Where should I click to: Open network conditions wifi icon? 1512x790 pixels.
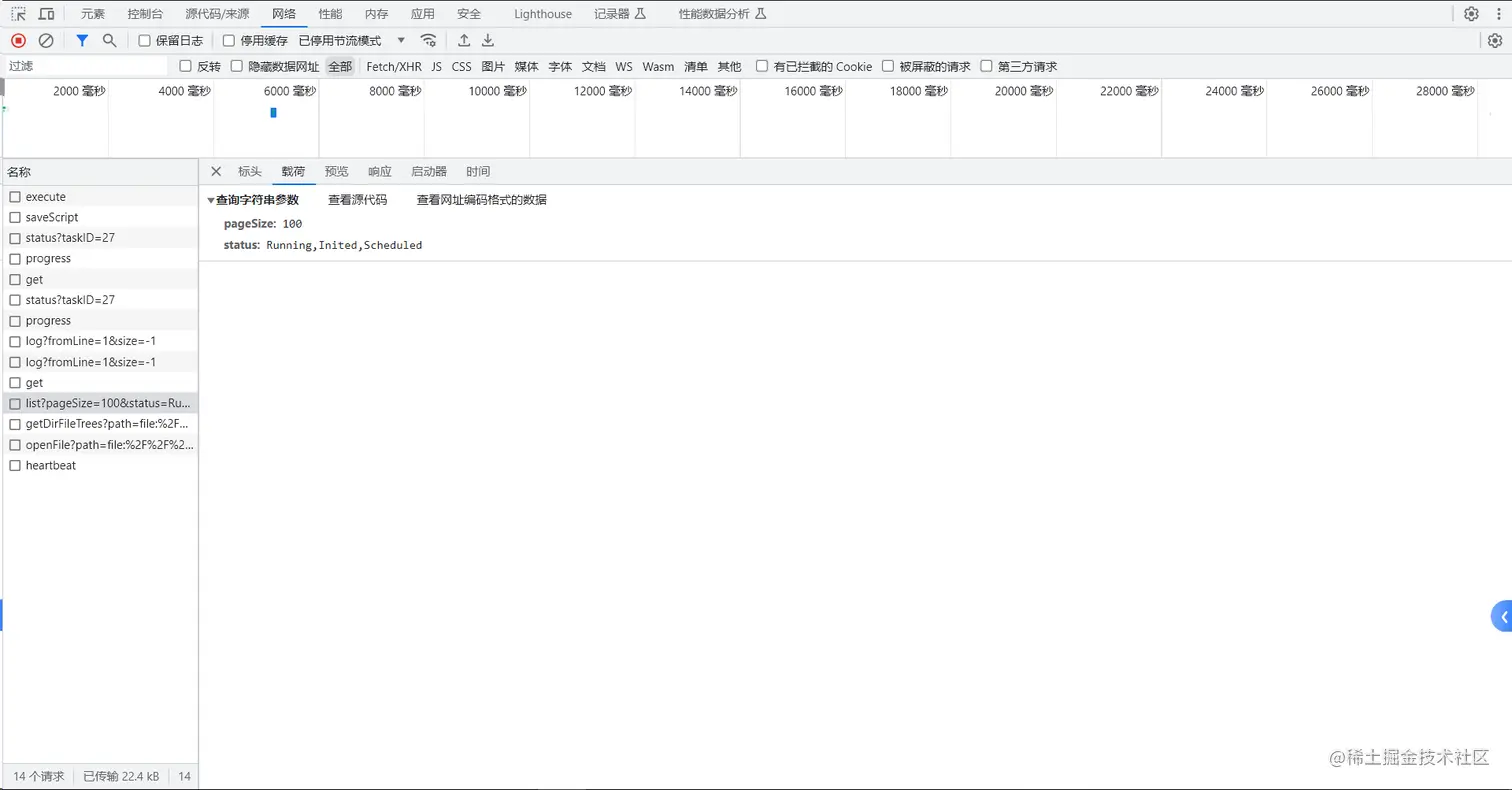tap(428, 40)
